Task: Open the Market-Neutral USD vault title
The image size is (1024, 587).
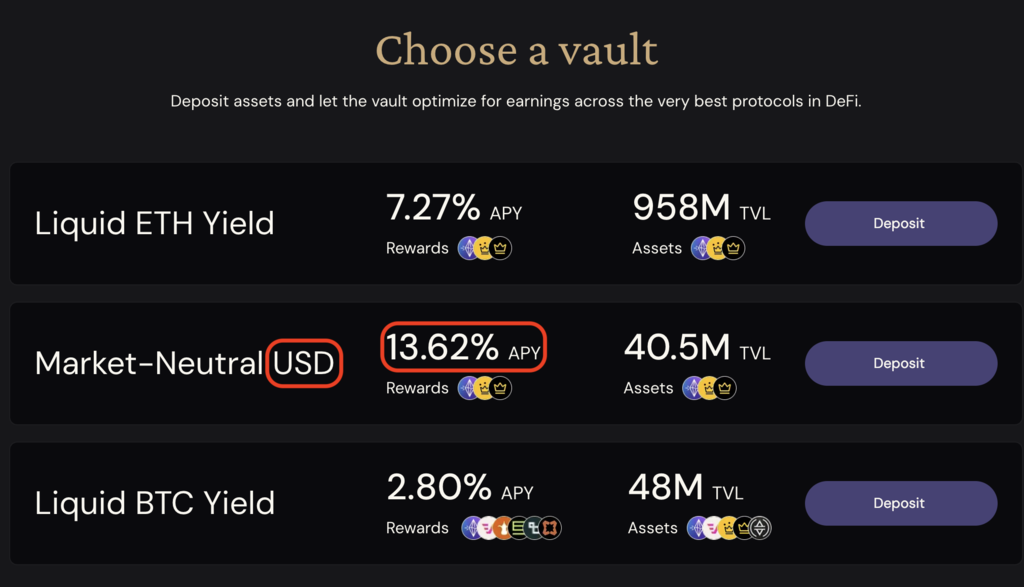Action: (185, 363)
